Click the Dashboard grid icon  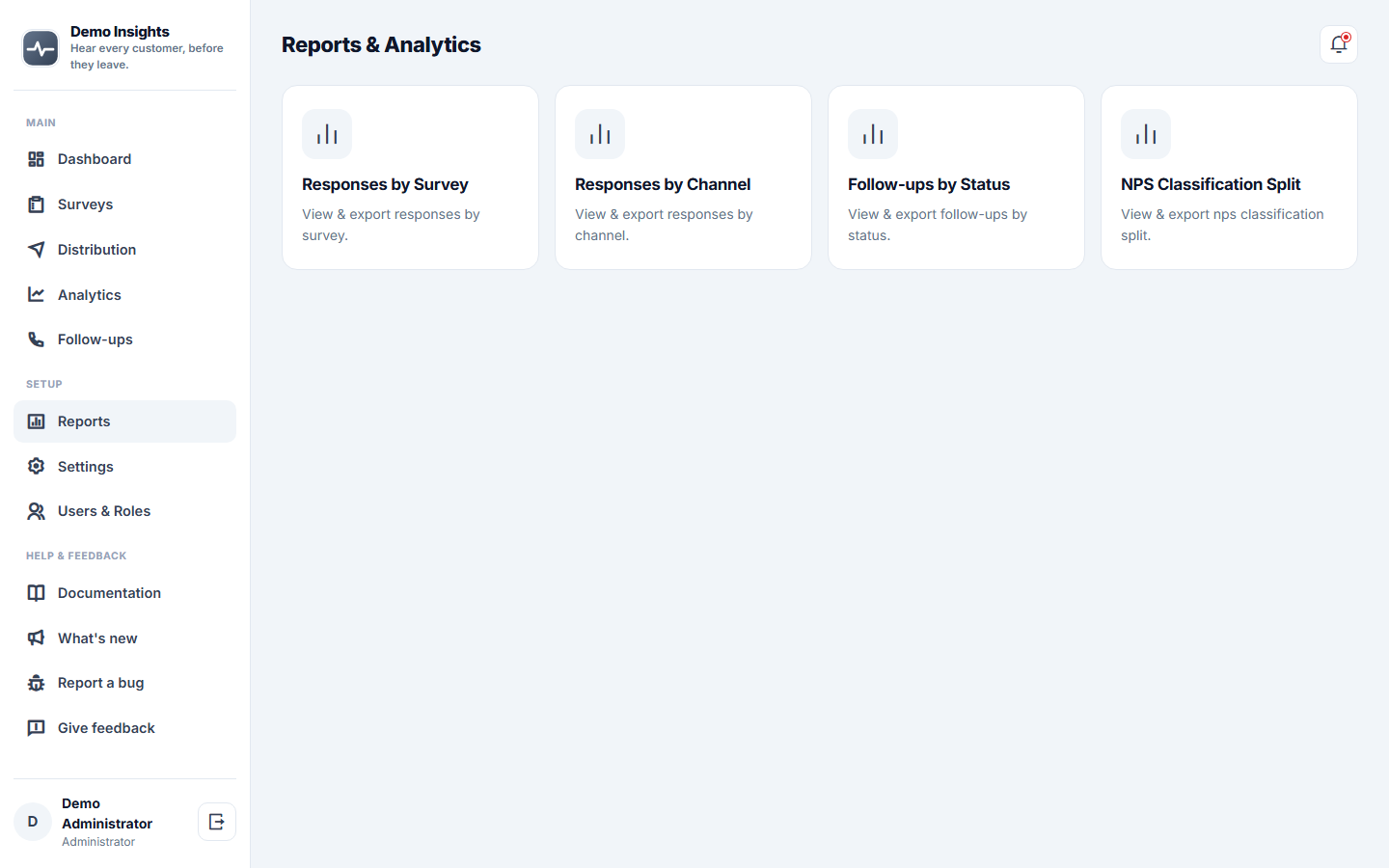tap(36, 159)
